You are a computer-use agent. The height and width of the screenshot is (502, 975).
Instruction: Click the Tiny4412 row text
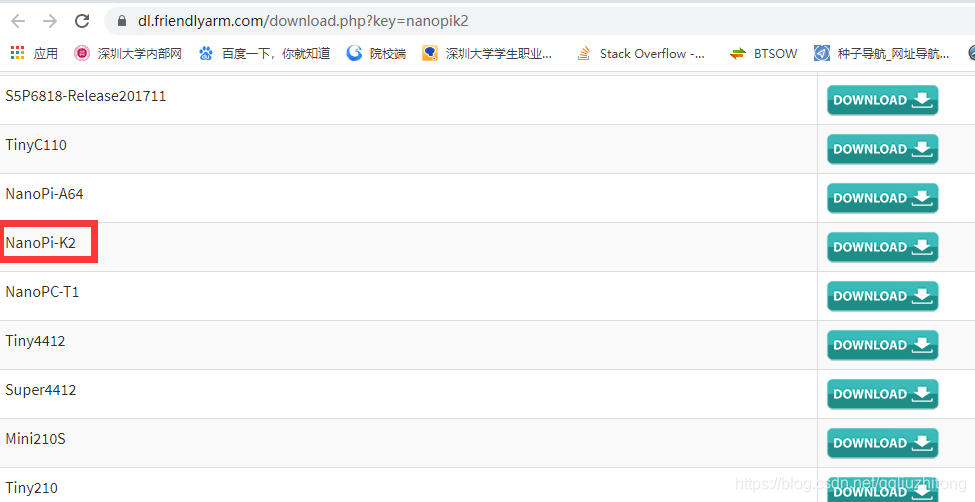35,341
